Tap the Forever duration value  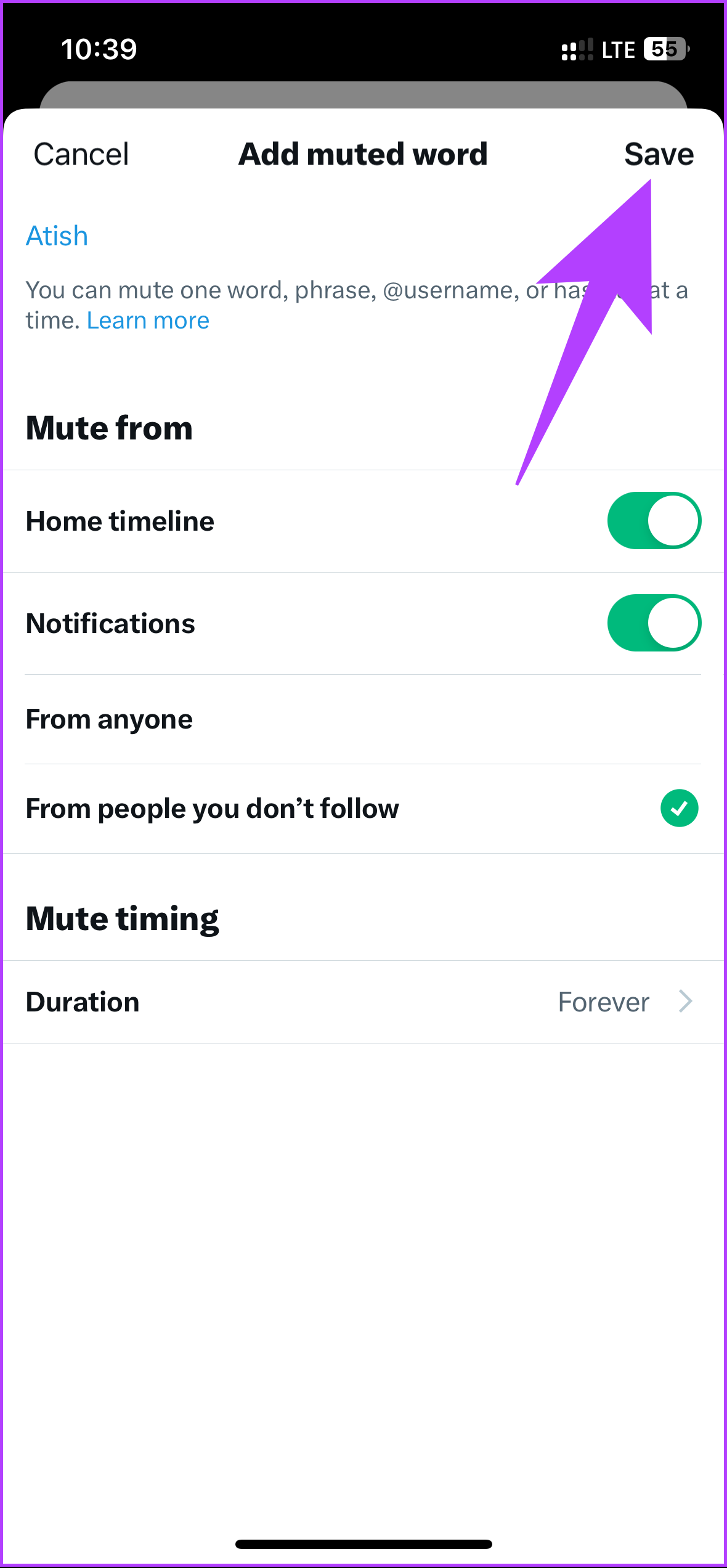603,1002
